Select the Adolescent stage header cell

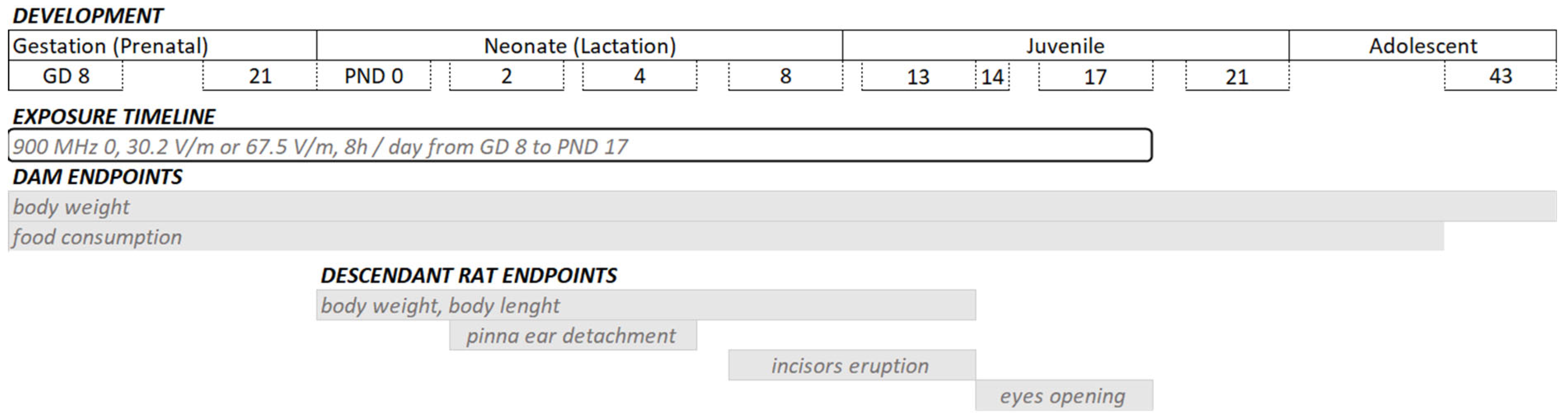point(1422,46)
